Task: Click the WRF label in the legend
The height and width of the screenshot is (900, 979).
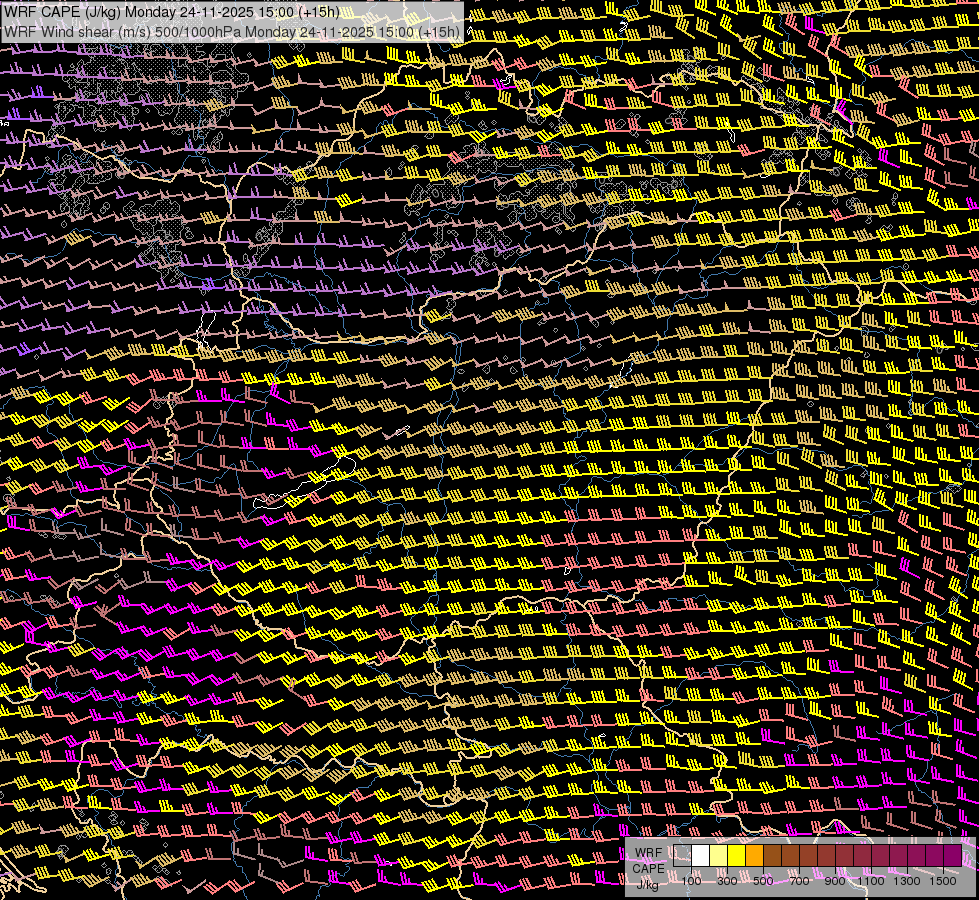Action: coord(649,853)
